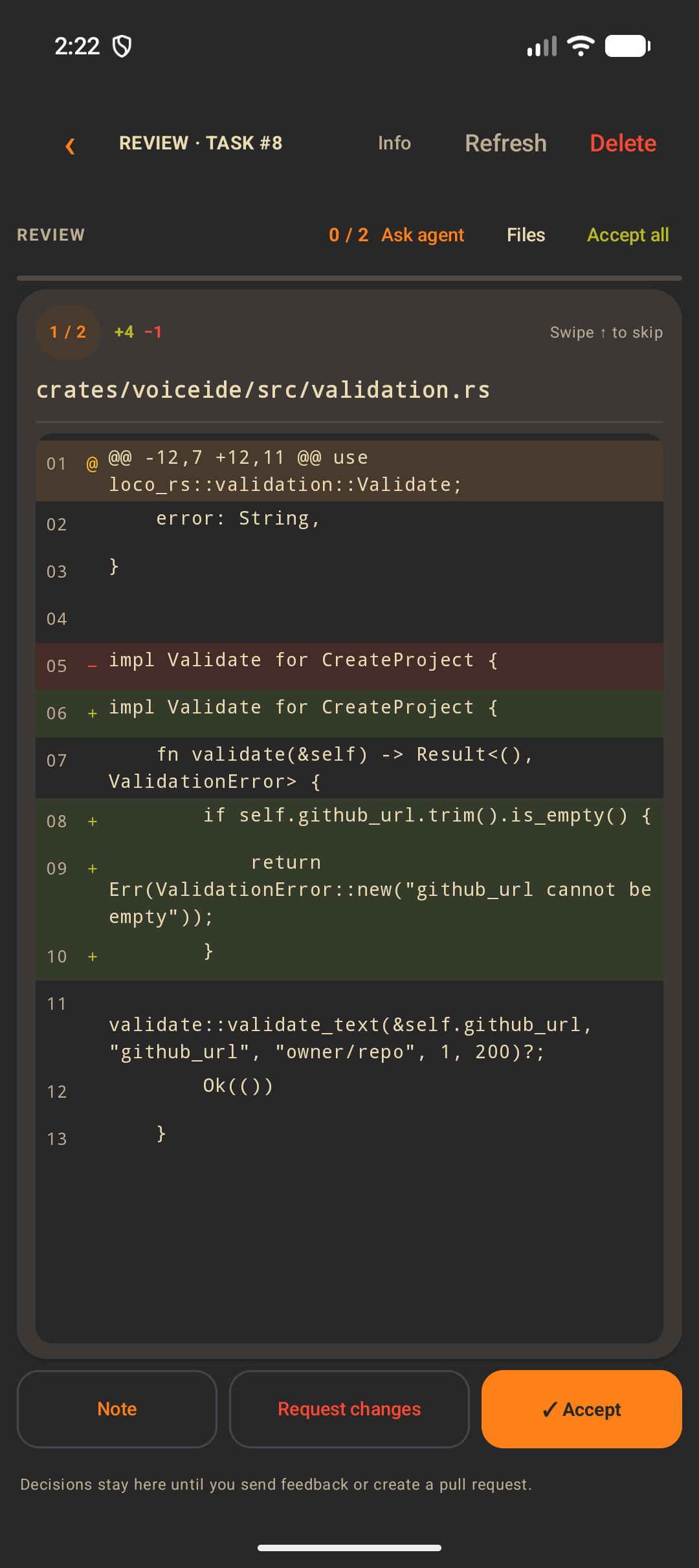Tap file path crates/voiceide/src/validation.rs

point(263,390)
